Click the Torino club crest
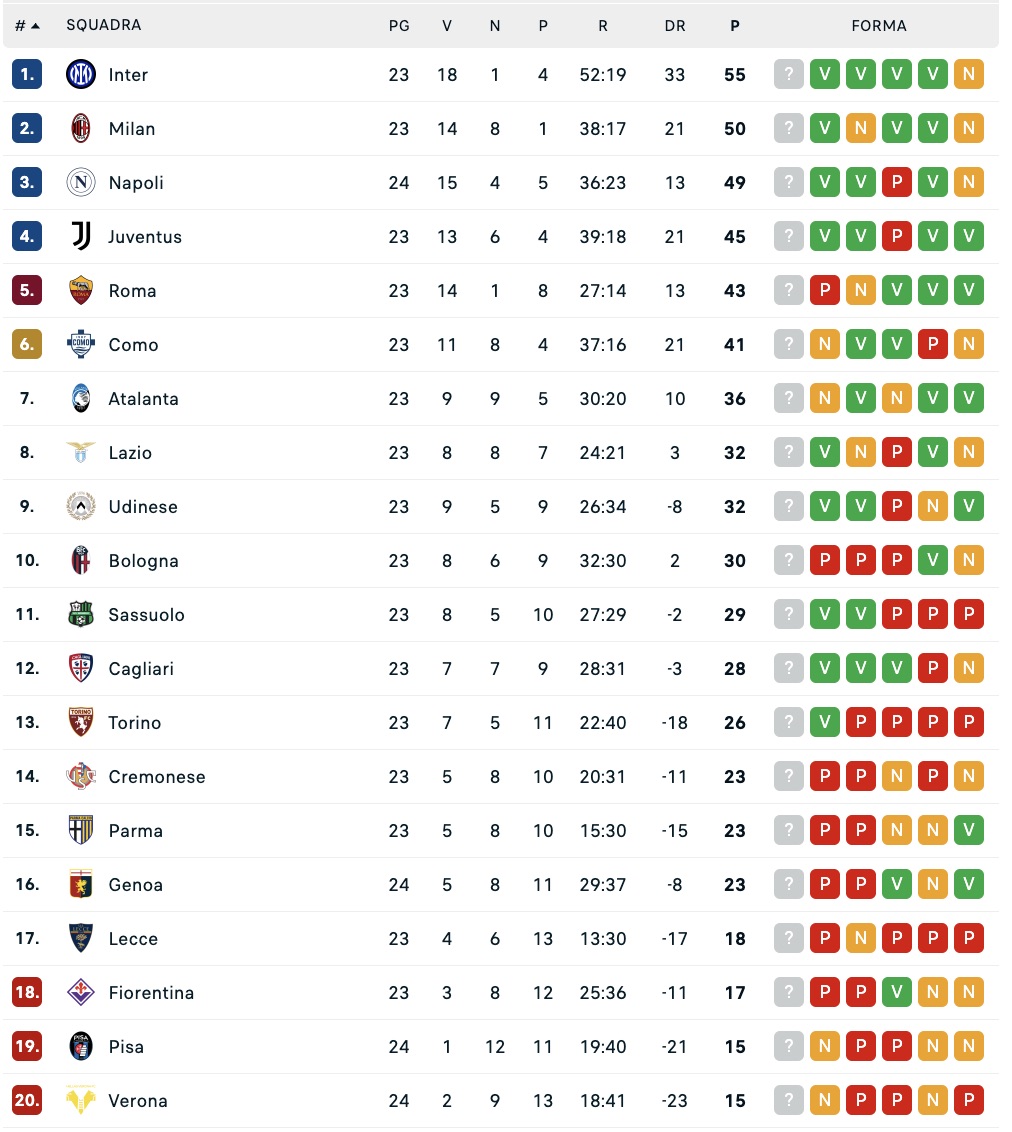The image size is (1012, 1132). (x=81, y=723)
